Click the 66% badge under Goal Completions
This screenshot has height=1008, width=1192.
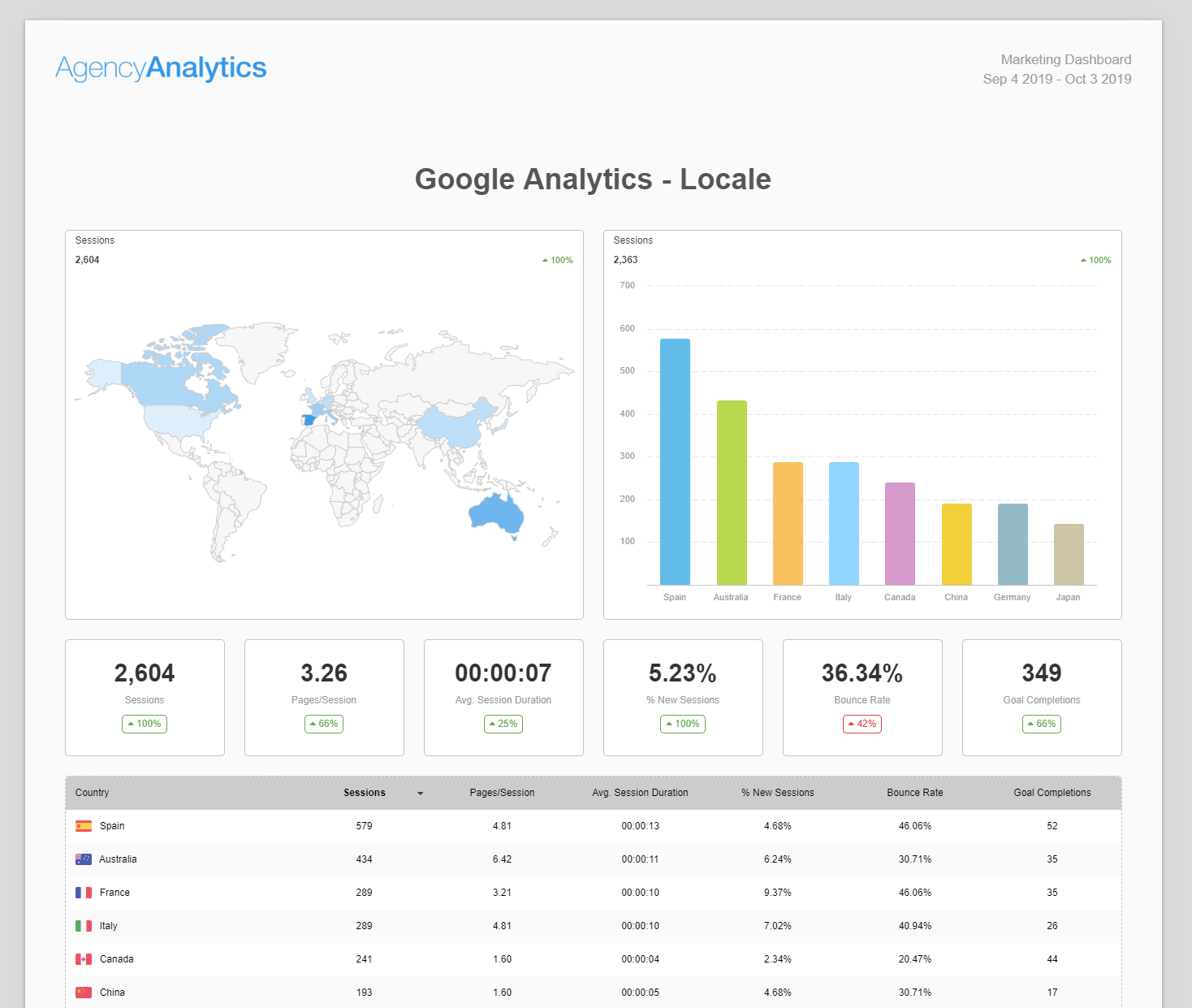[1042, 724]
